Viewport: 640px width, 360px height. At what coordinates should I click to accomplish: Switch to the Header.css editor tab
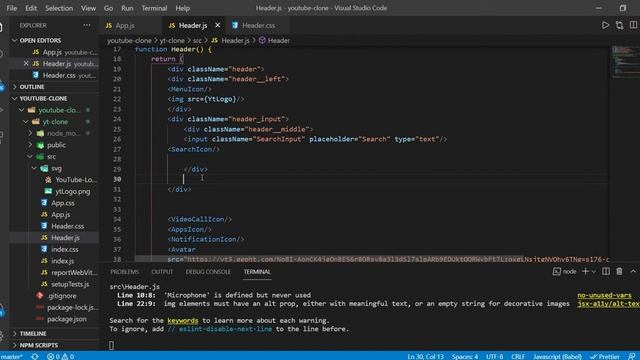pyautogui.click(x=259, y=25)
